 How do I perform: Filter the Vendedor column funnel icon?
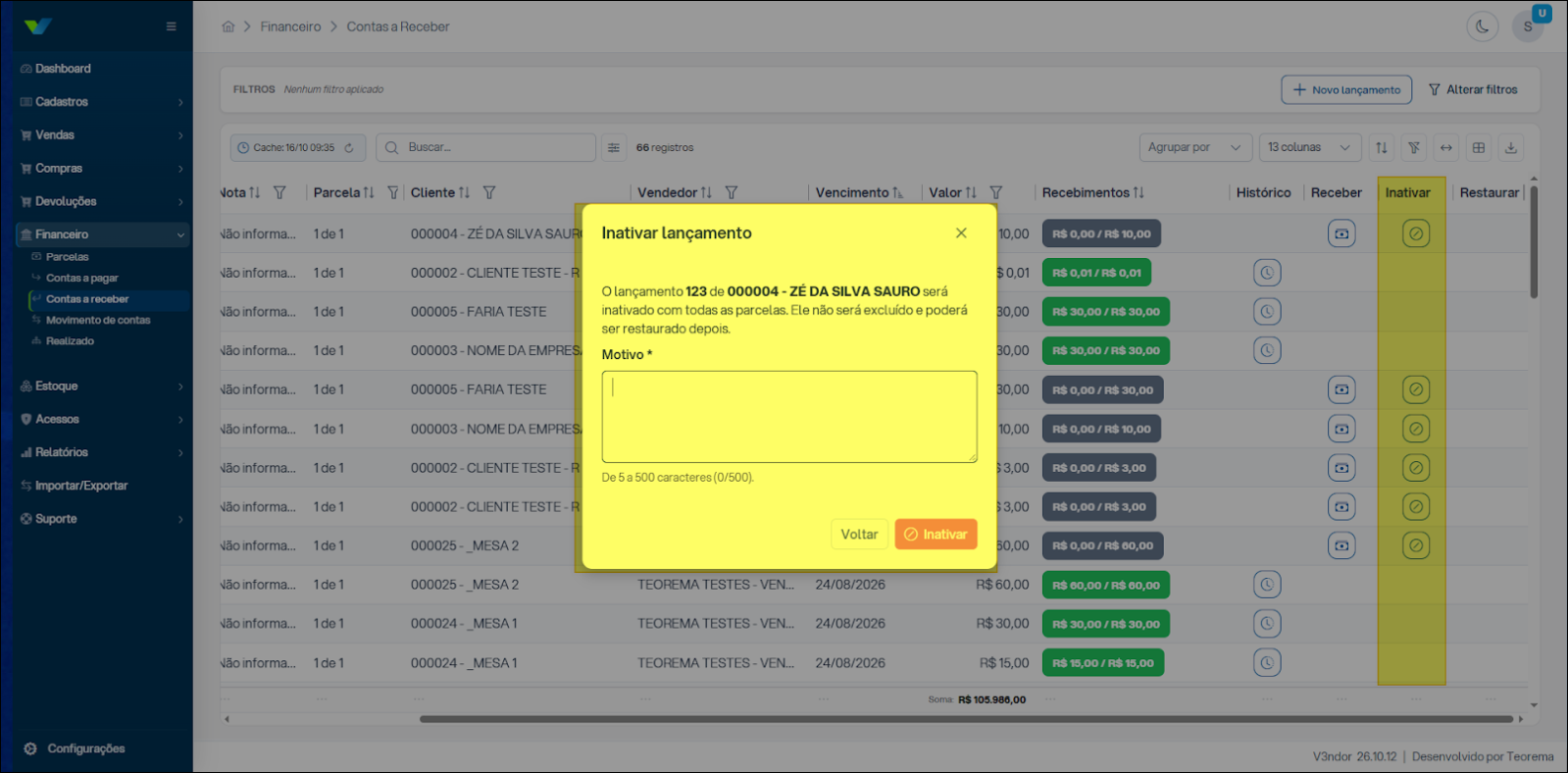click(x=732, y=193)
